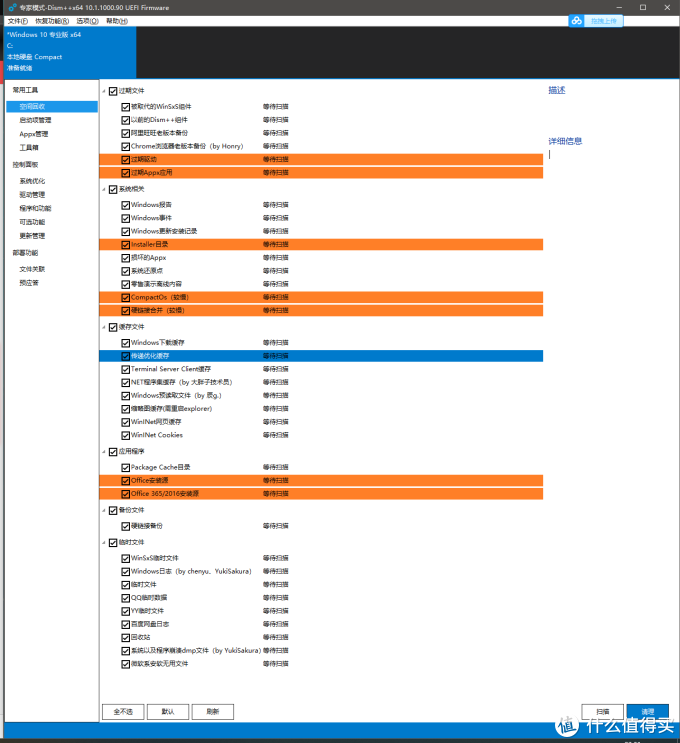The width and height of the screenshot is (680, 743).
Task: Uncheck the 缓存文件 group checkbox
Action: click(x=113, y=327)
